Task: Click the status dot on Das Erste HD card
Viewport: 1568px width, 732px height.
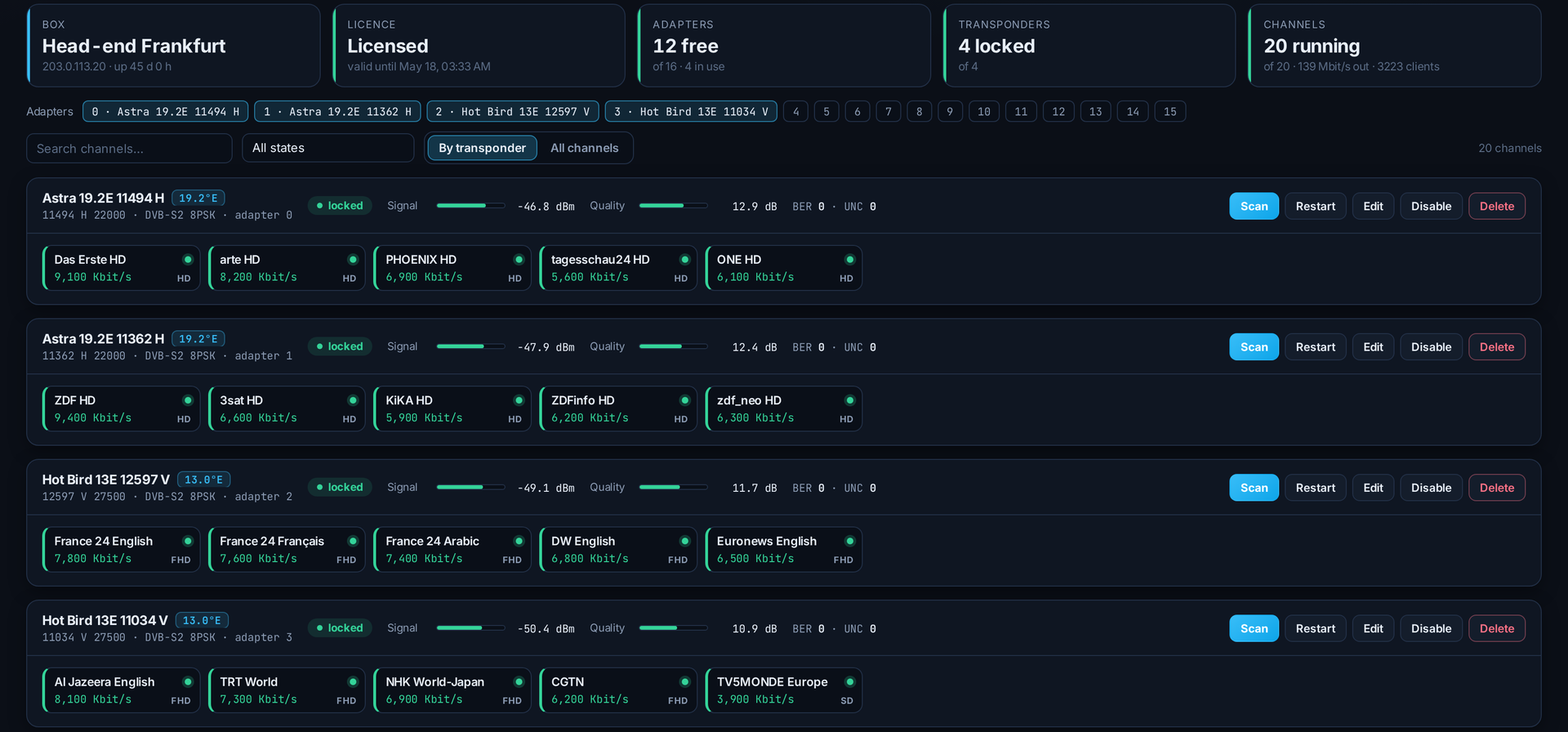Action: point(188,260)
